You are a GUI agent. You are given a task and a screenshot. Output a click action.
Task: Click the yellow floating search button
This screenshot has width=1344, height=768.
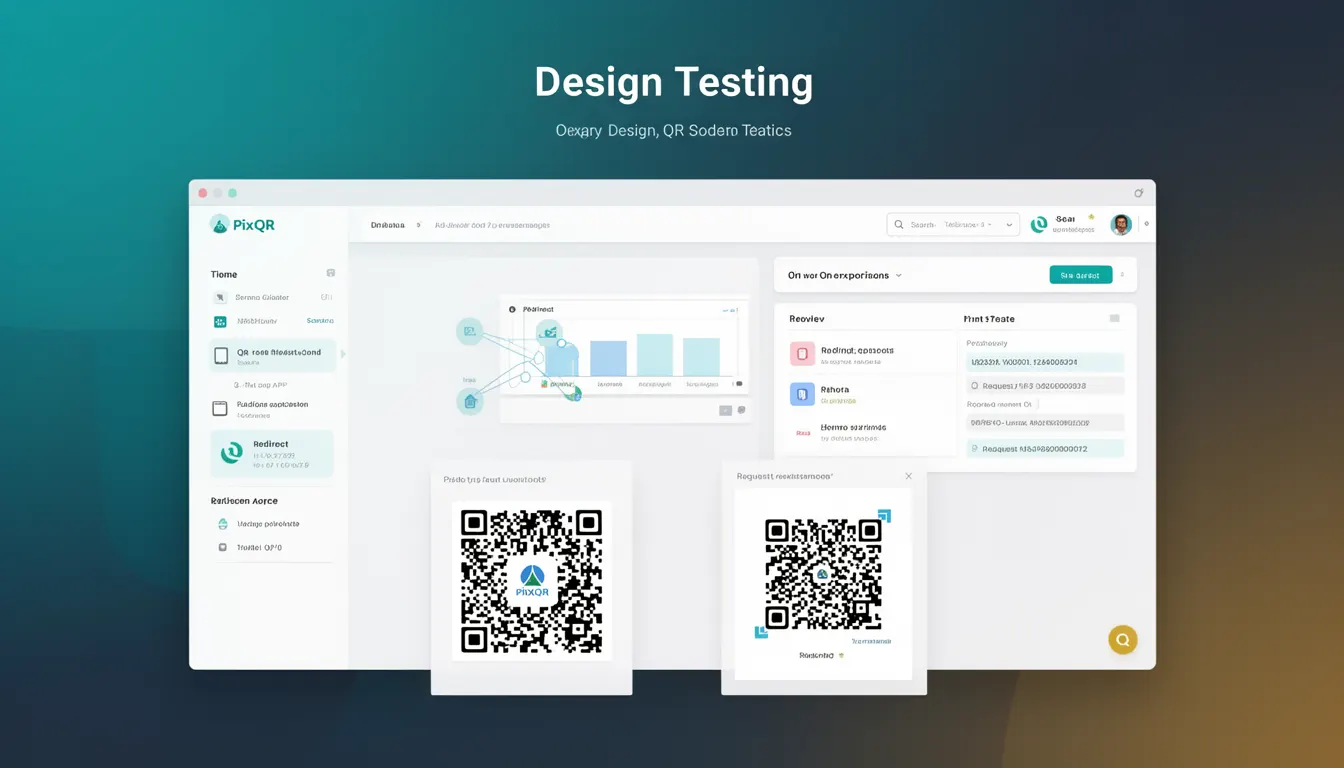(x=1123, y=640)
